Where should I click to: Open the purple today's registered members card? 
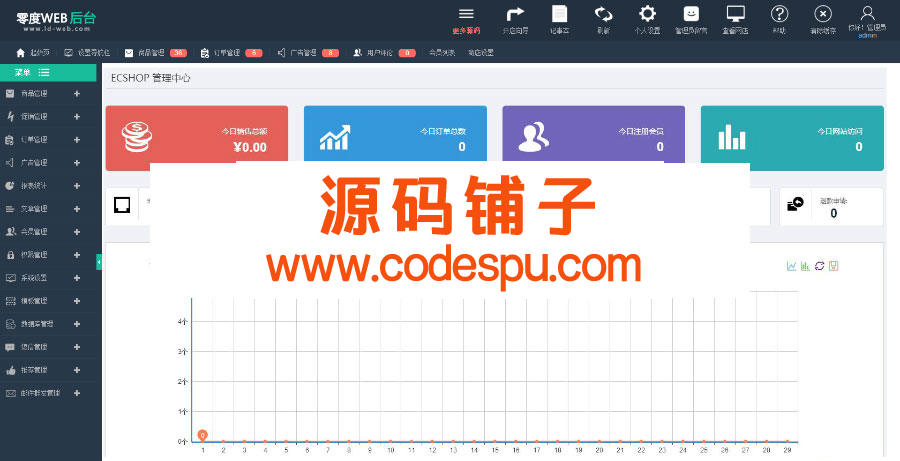593,134
